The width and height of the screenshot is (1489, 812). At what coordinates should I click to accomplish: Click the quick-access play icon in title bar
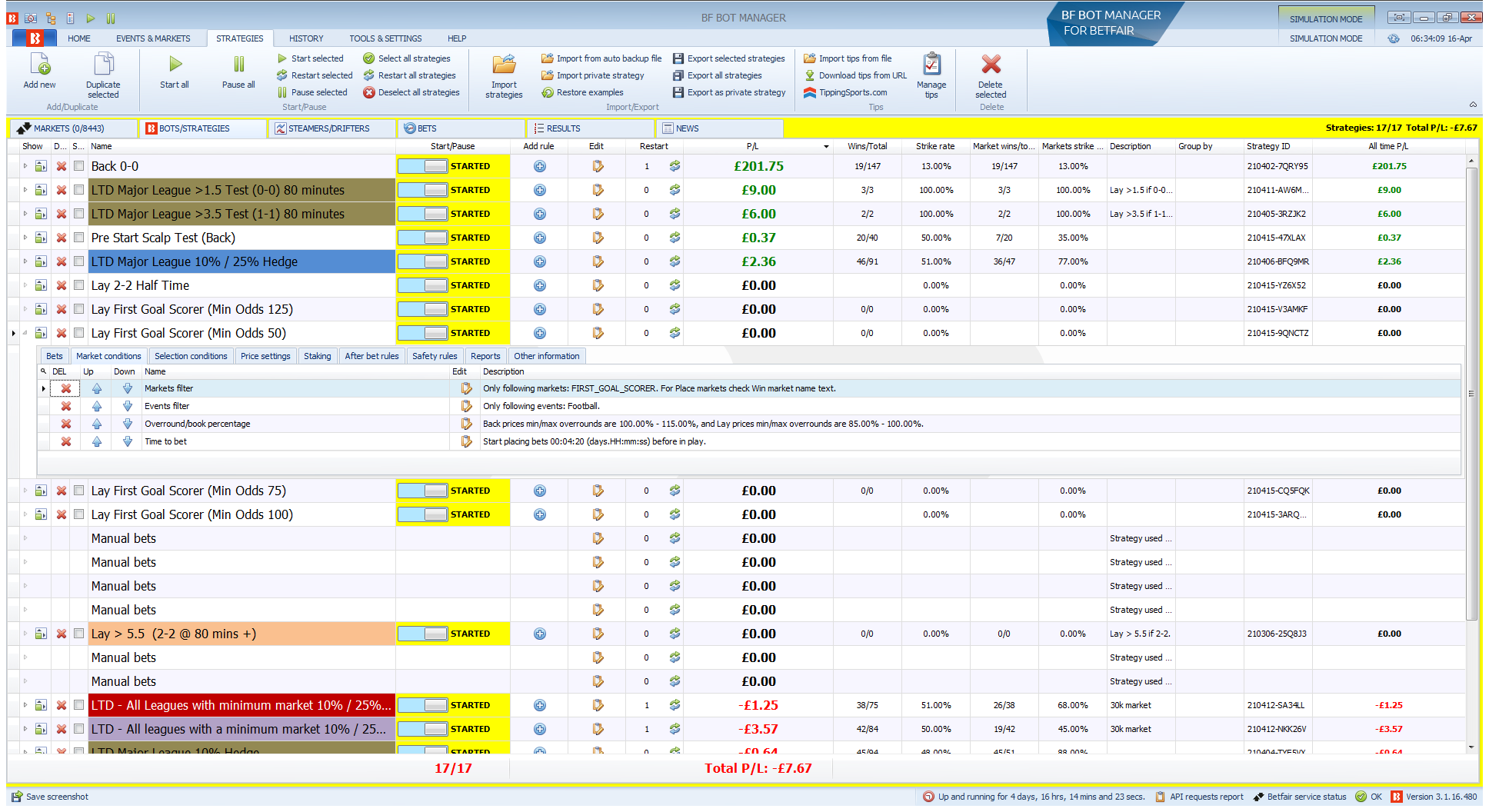[91, 18]
